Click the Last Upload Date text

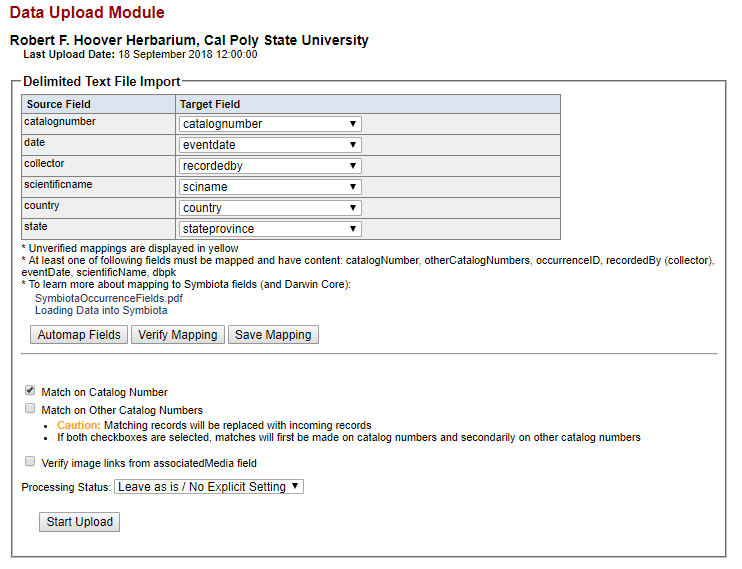tap(141, 54)
